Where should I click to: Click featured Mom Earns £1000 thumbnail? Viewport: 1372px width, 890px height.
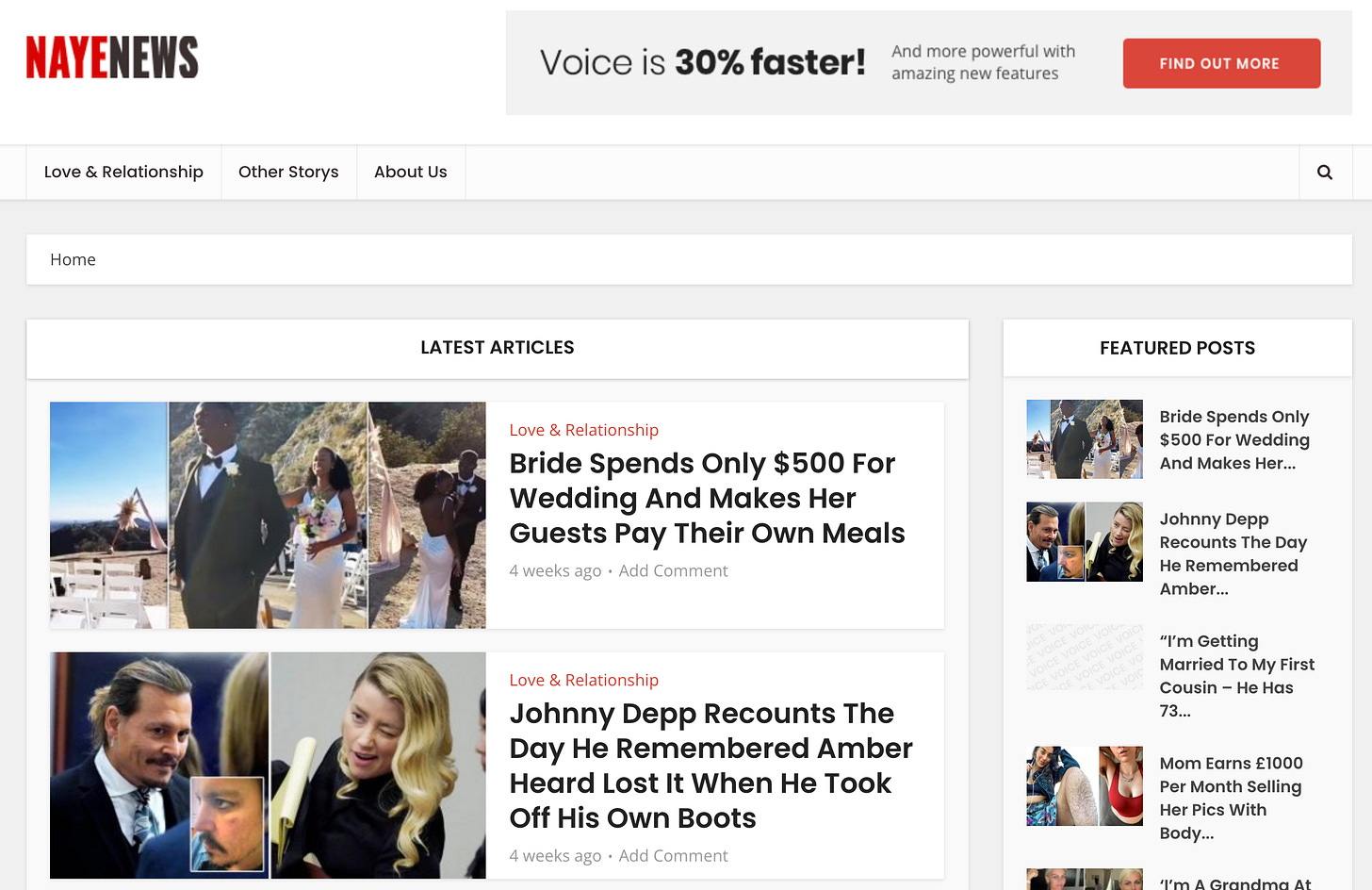tap(1085, 786)
